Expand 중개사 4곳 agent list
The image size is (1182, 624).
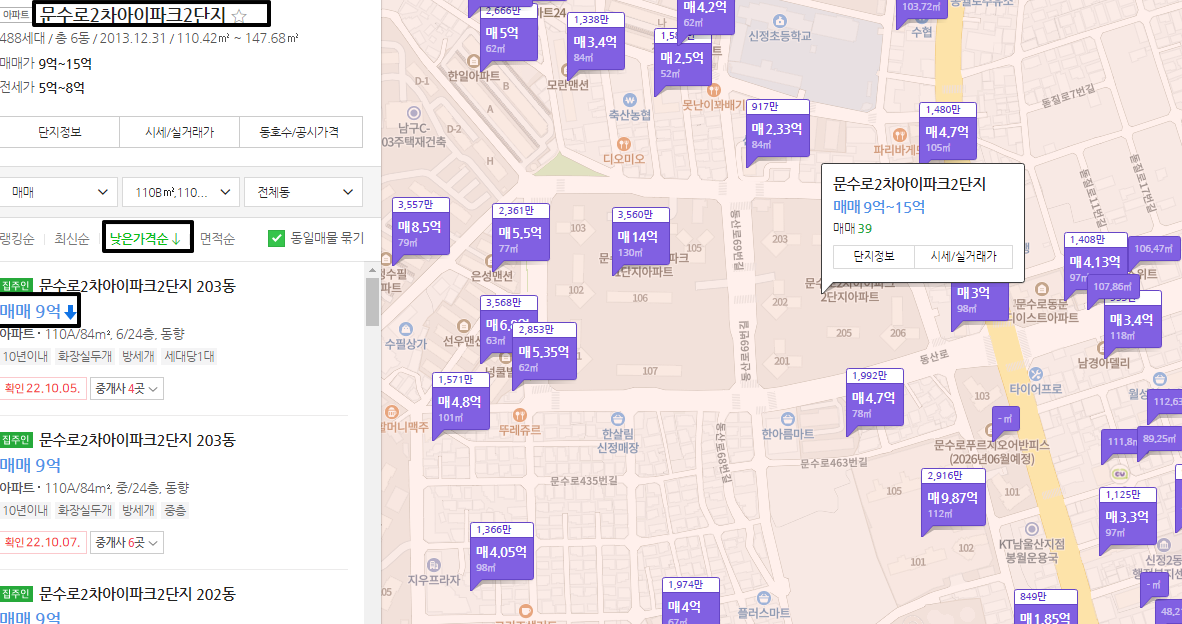pyautogui.click(x=127, y=389)
